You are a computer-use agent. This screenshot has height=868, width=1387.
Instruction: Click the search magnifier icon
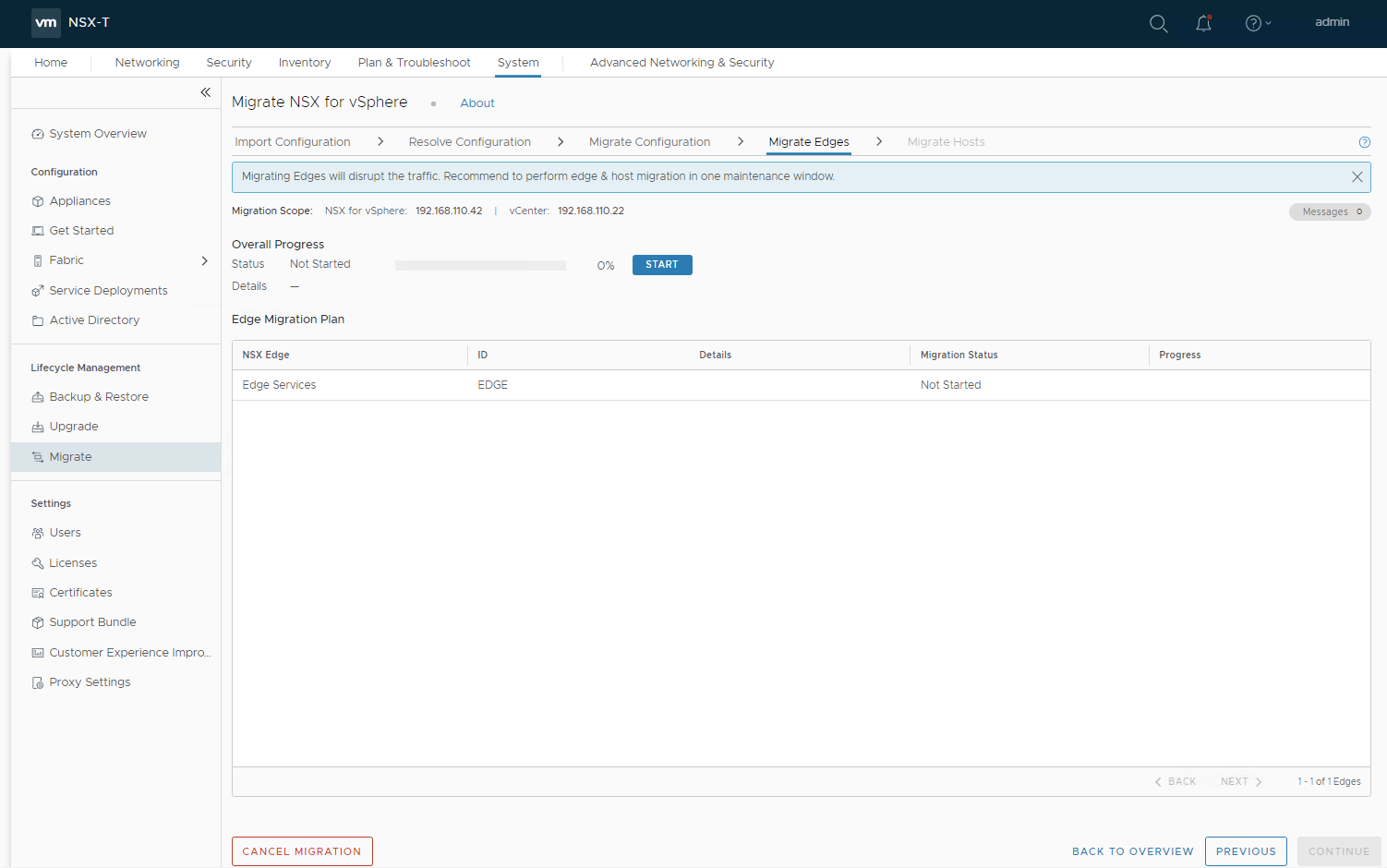[x=1158, y=23]
